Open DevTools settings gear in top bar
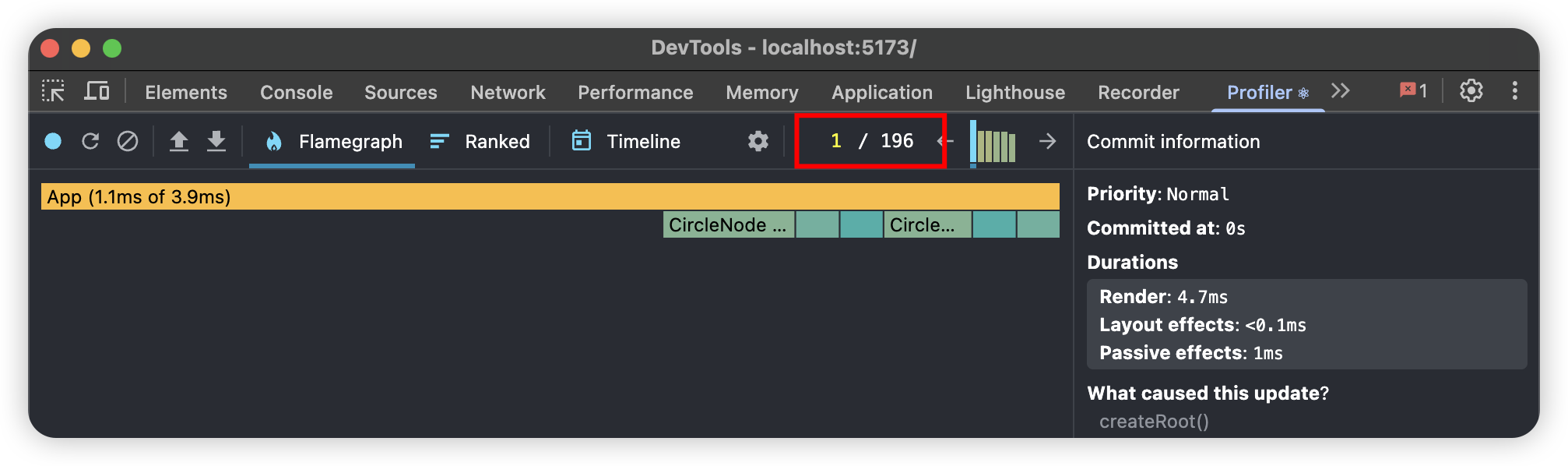 [1471, 91]
